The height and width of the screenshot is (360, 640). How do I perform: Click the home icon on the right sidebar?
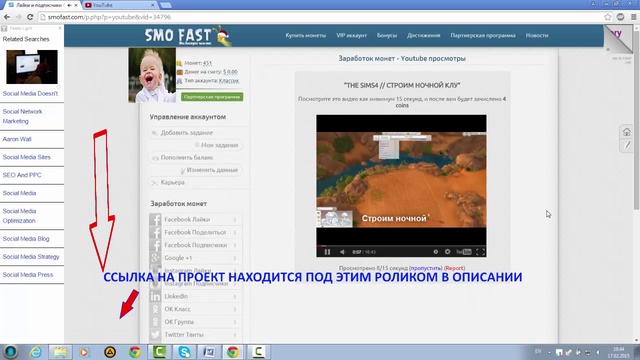[x=627, y=132]
